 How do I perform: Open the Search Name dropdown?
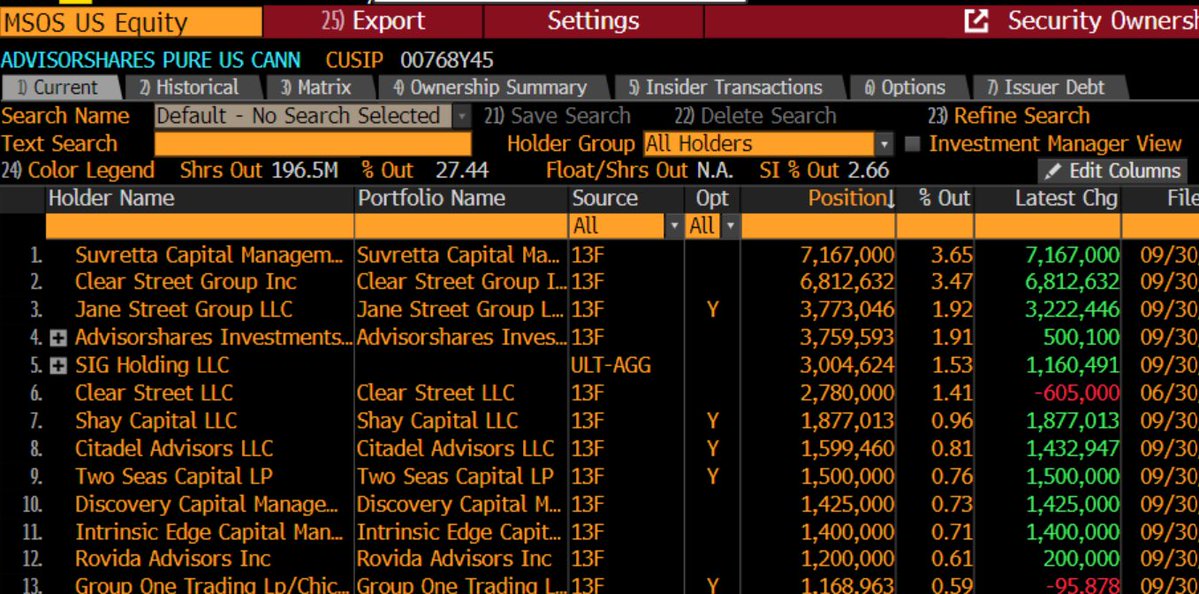(x=462, y=117)
